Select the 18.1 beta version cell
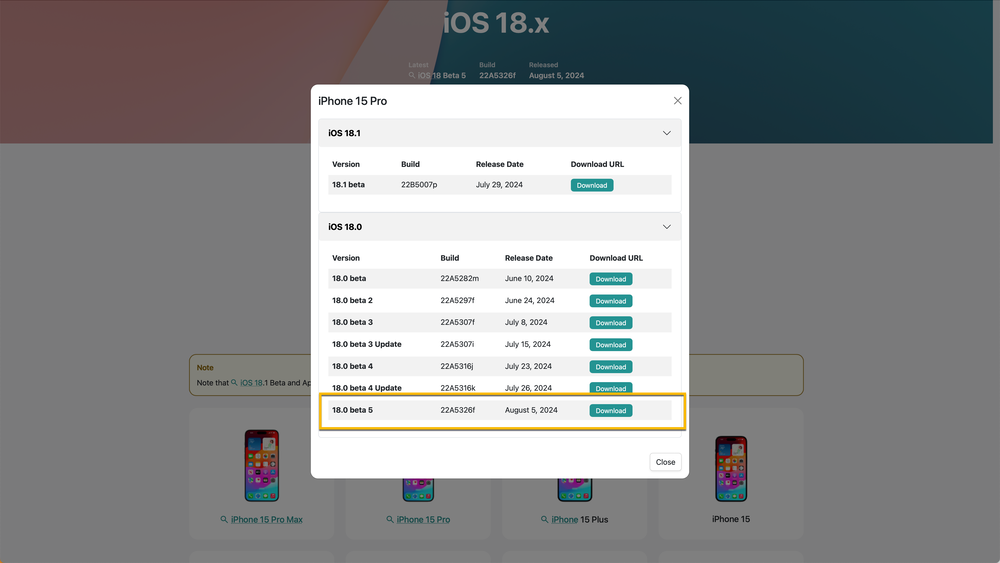Screen dimensions: 1000x563 [348, 185]
